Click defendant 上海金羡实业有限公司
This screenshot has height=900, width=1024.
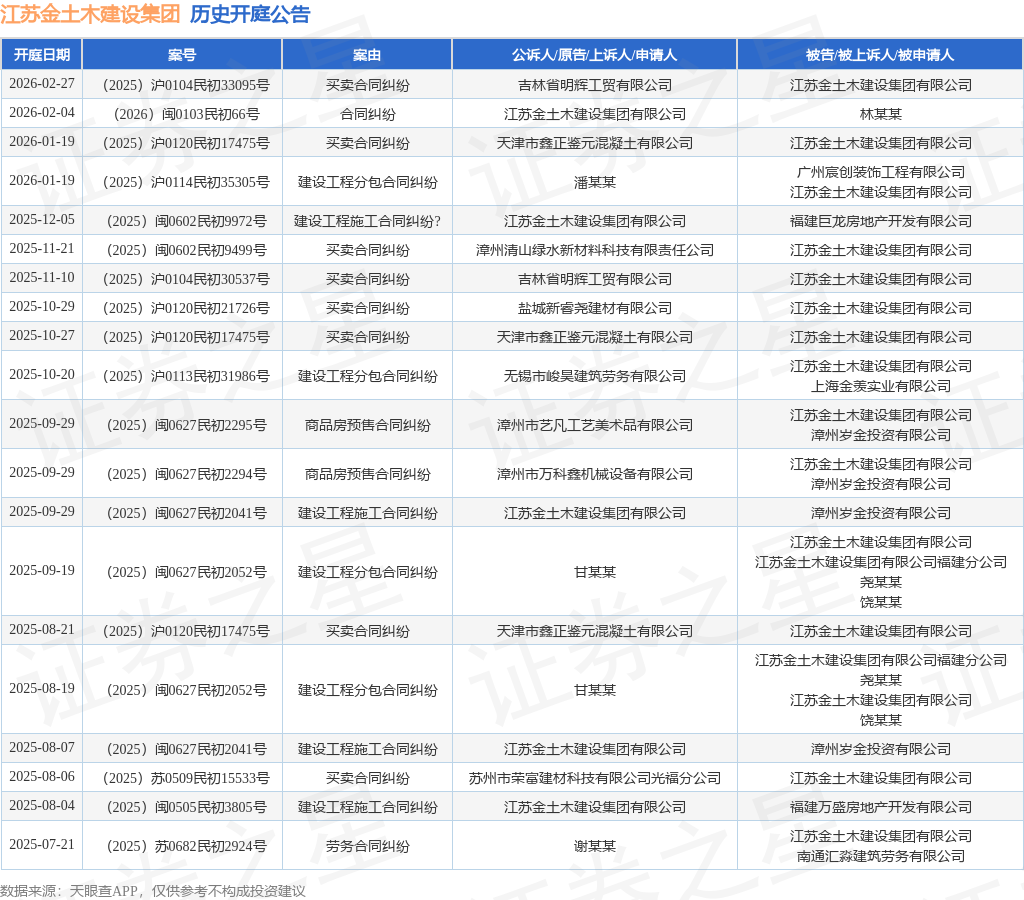point(880,386)
